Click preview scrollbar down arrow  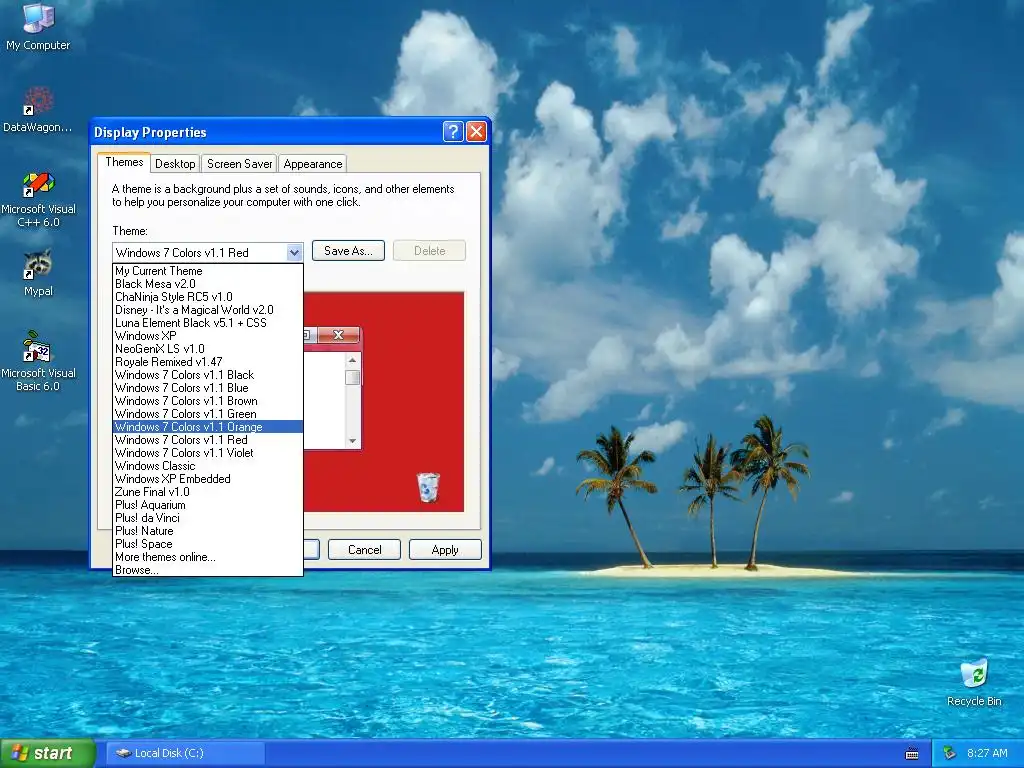[x=353, y=441]
